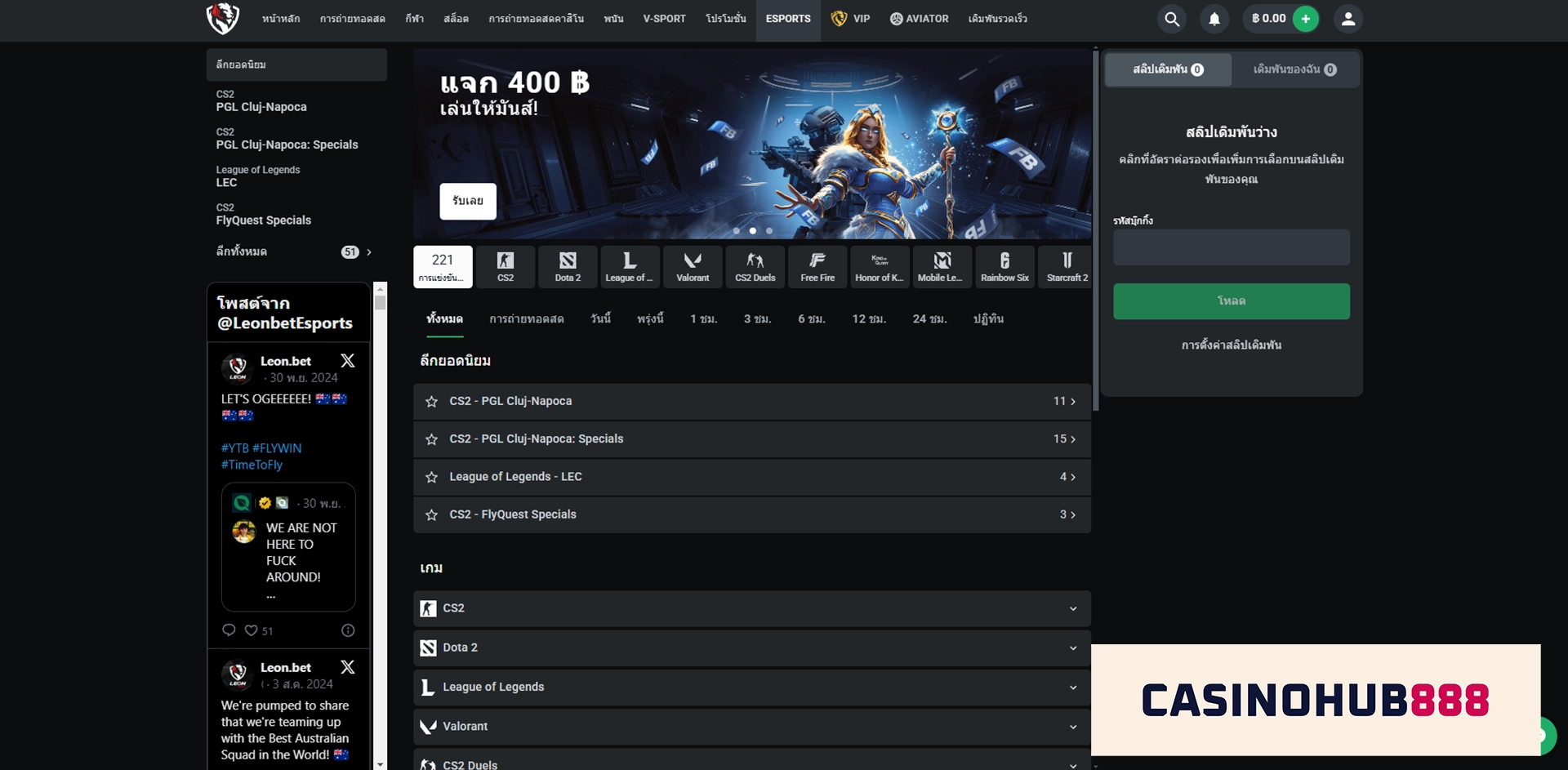Open the notifications bell

tap(1214, 19)
